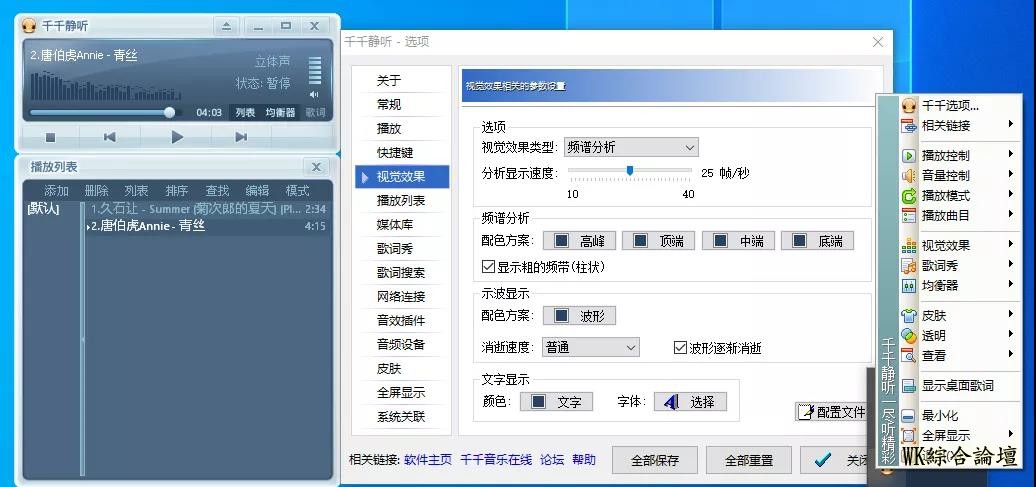1036x487 pixels.
Task: Select 歌词搜索 in the options sidebar
Action: coord(401,273)
